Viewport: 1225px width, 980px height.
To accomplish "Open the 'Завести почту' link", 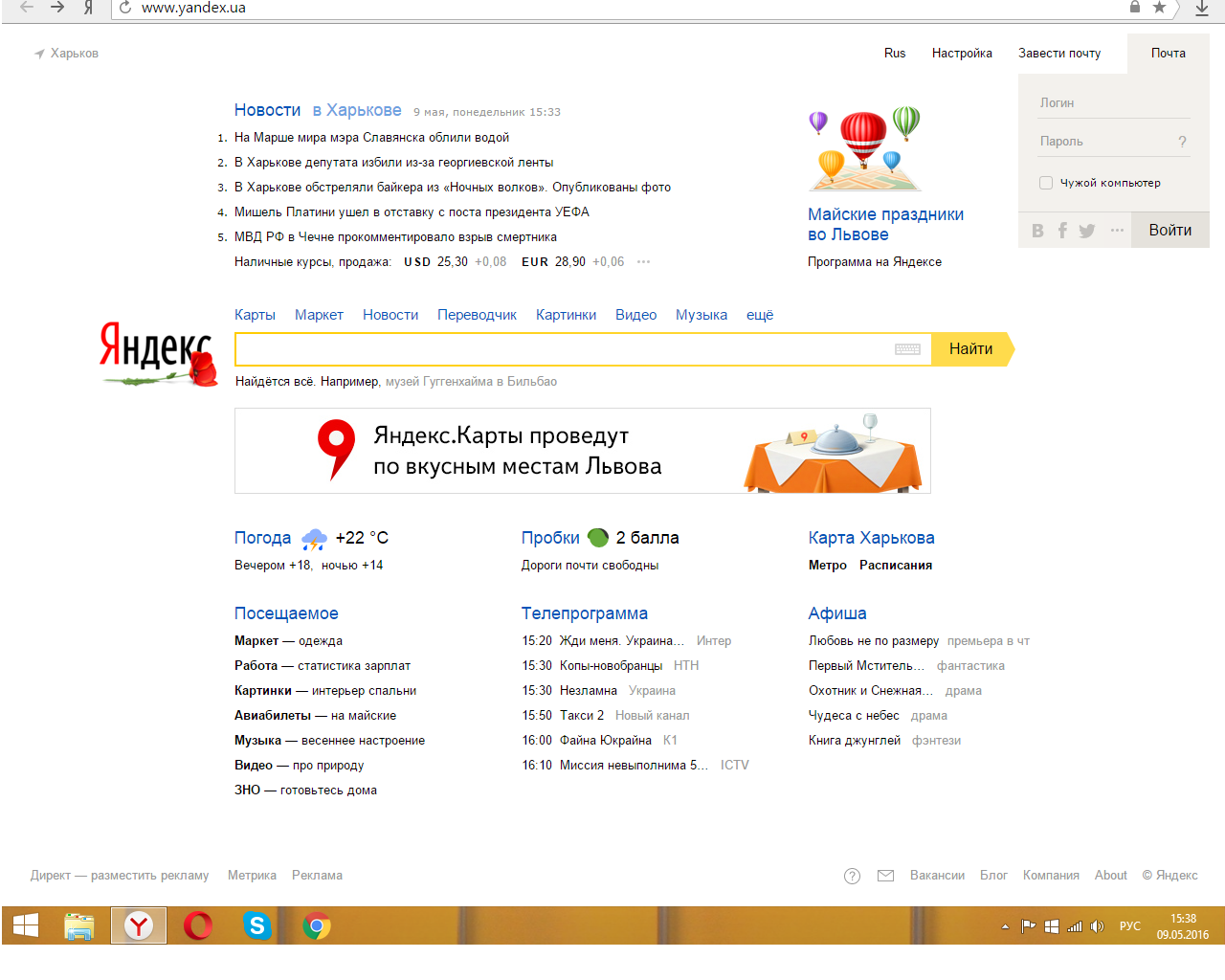I will pyautogui.click(x=1059, y=54).
